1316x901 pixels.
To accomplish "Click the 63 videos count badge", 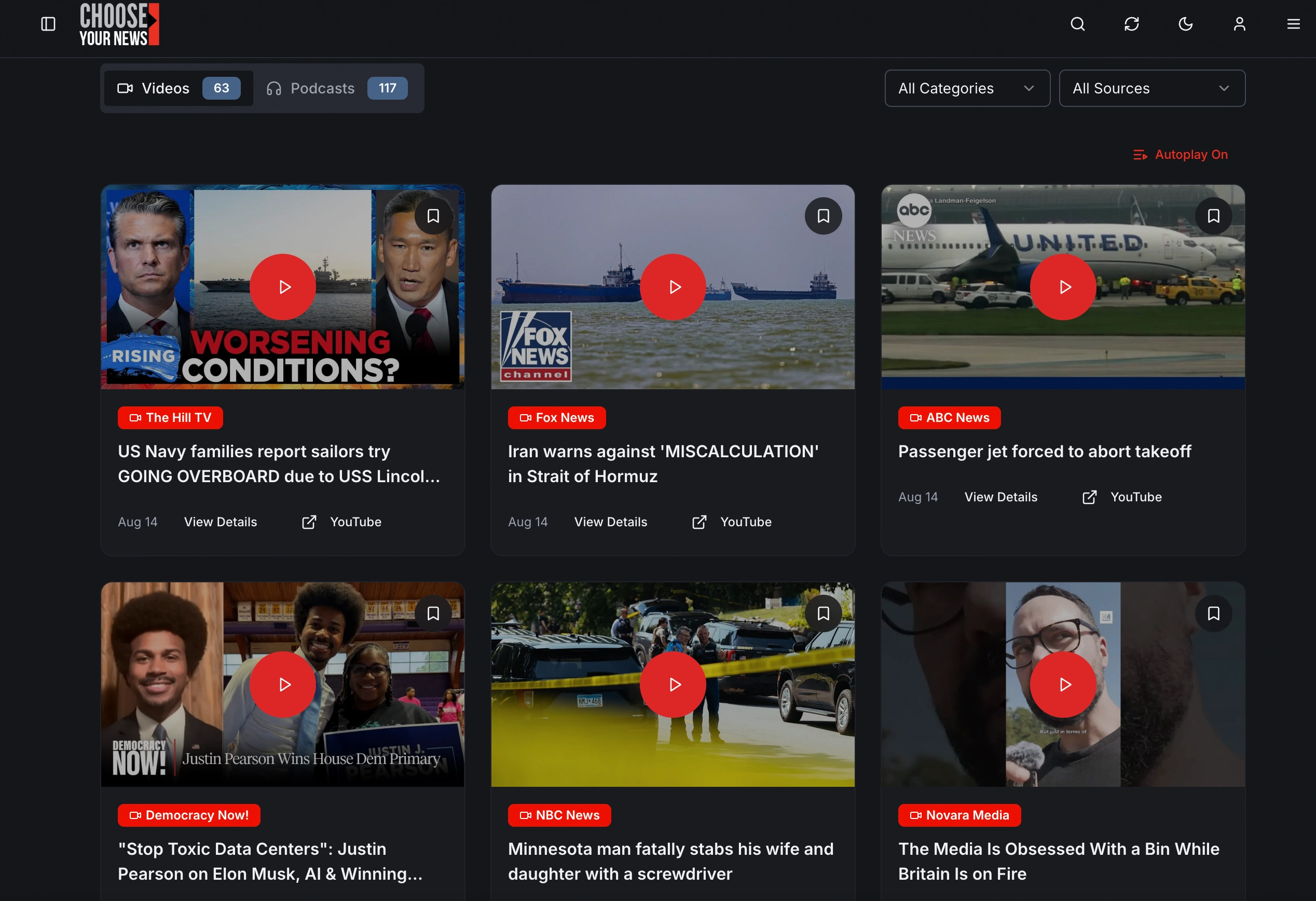I will (x=222, y=88).
